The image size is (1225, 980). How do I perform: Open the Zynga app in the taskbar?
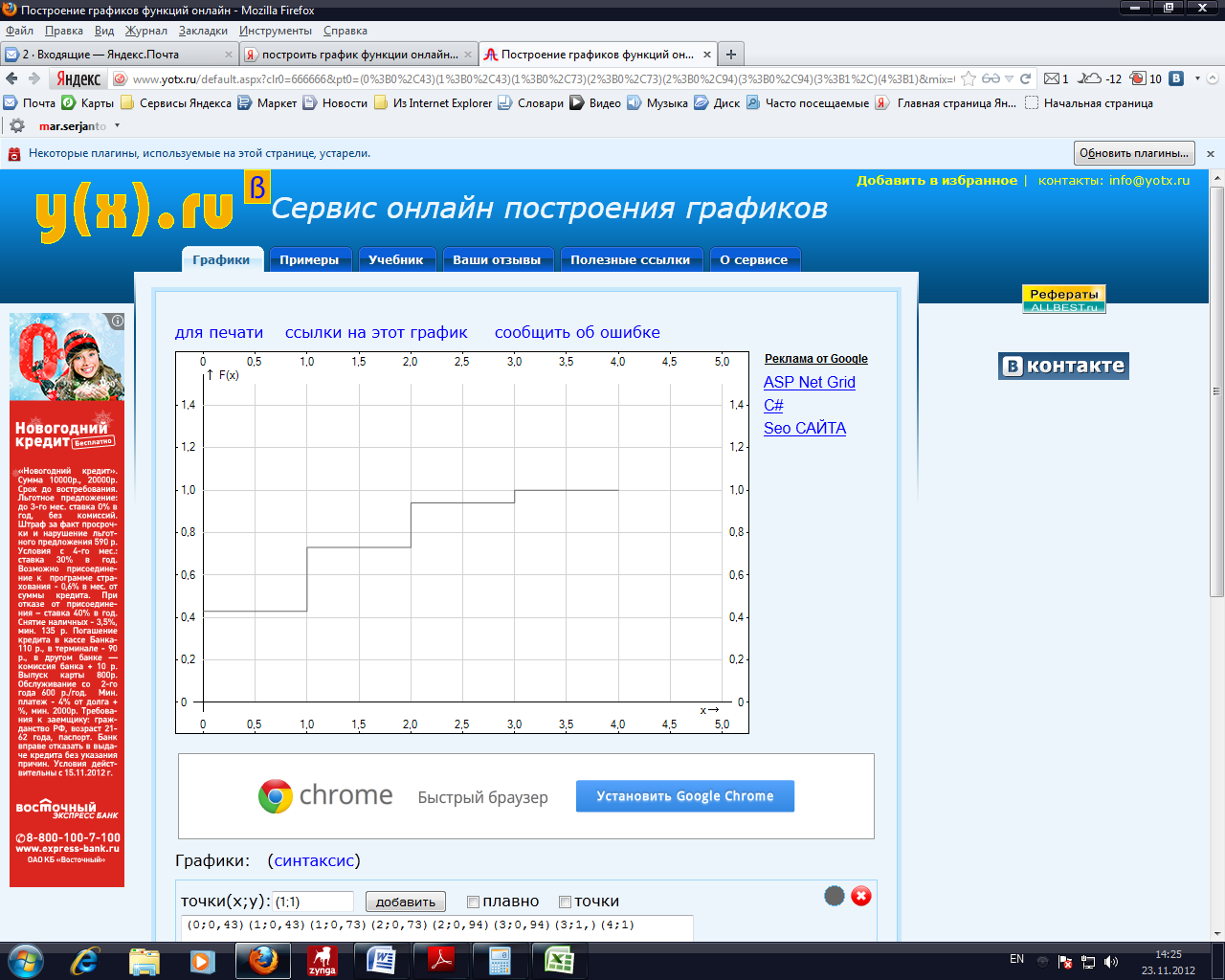click(x=322, y=960)
